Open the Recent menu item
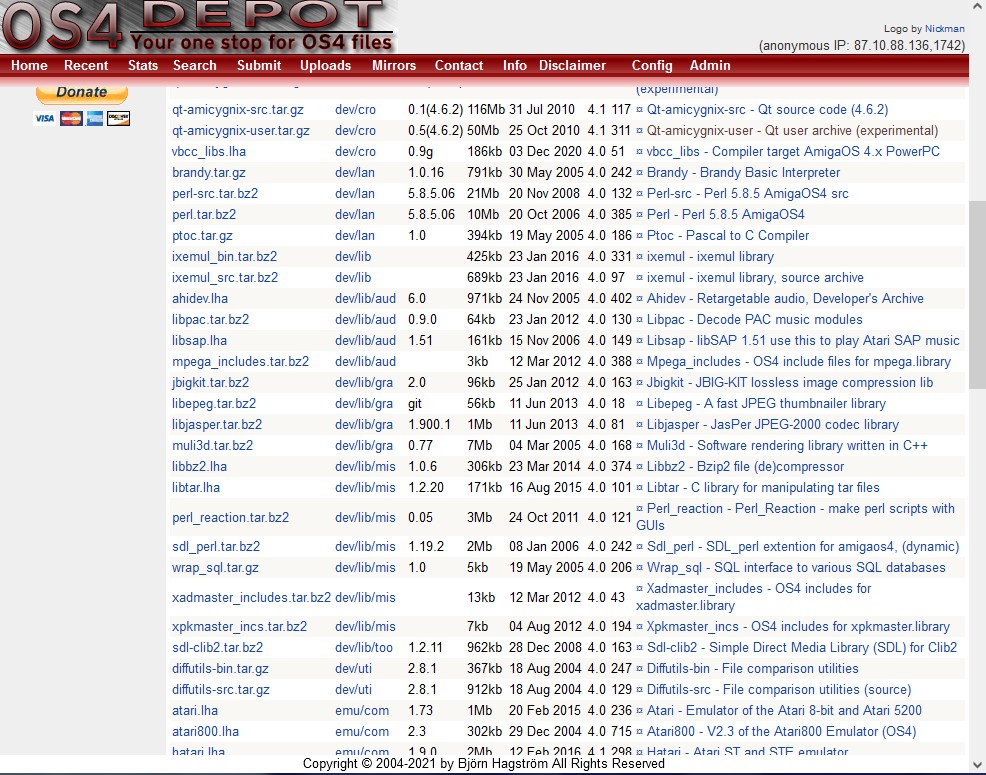The height and width of the screenshot is (775, 986). 86,65
